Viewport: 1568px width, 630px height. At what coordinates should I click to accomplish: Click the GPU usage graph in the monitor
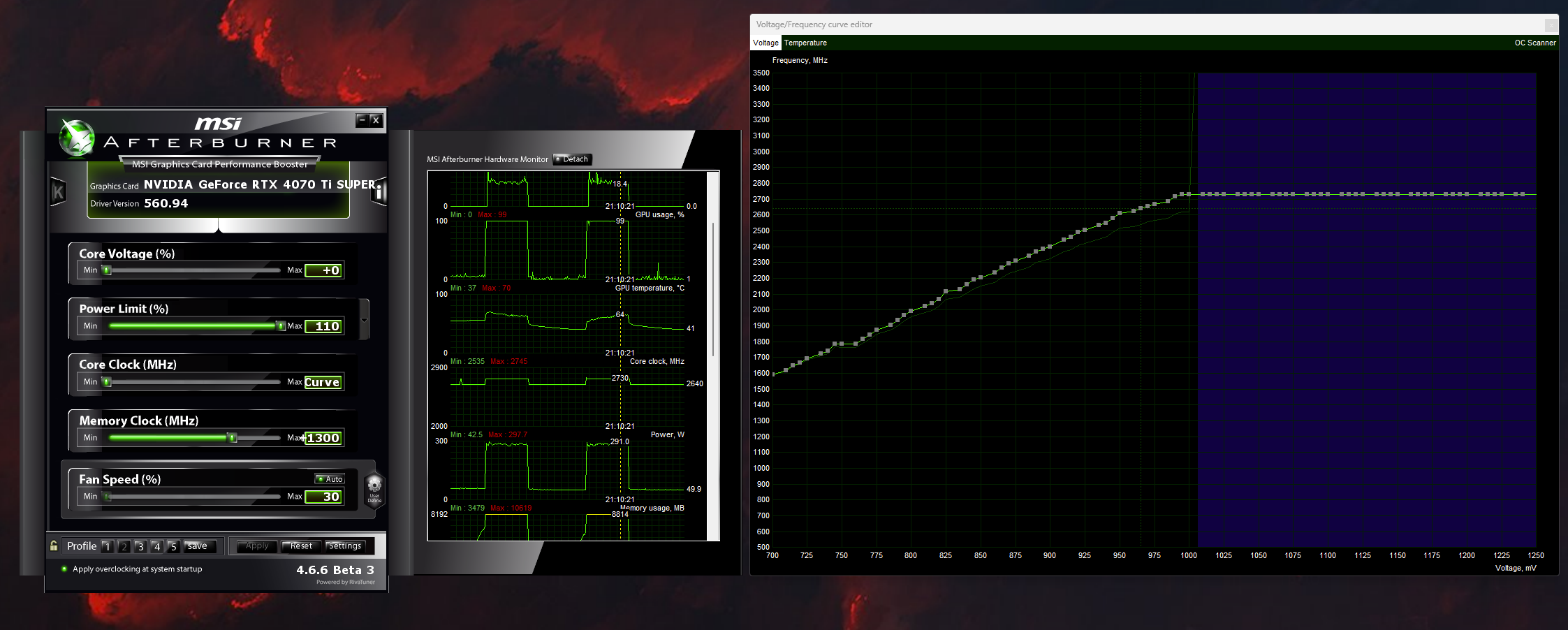click(x=567, y=249)
